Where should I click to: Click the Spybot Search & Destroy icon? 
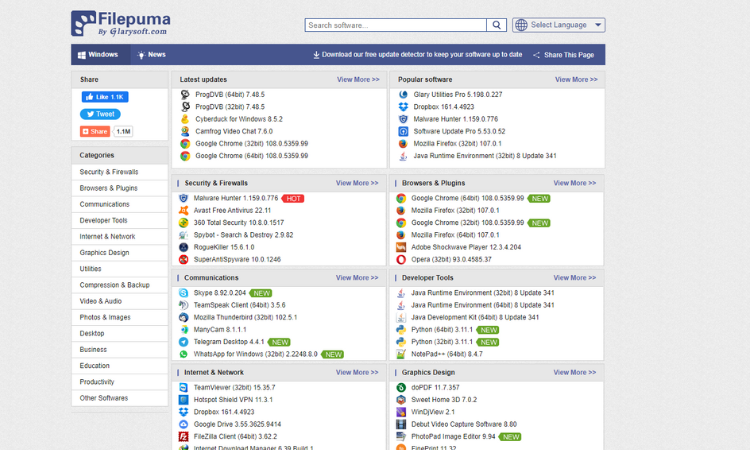tap(183, 235)
